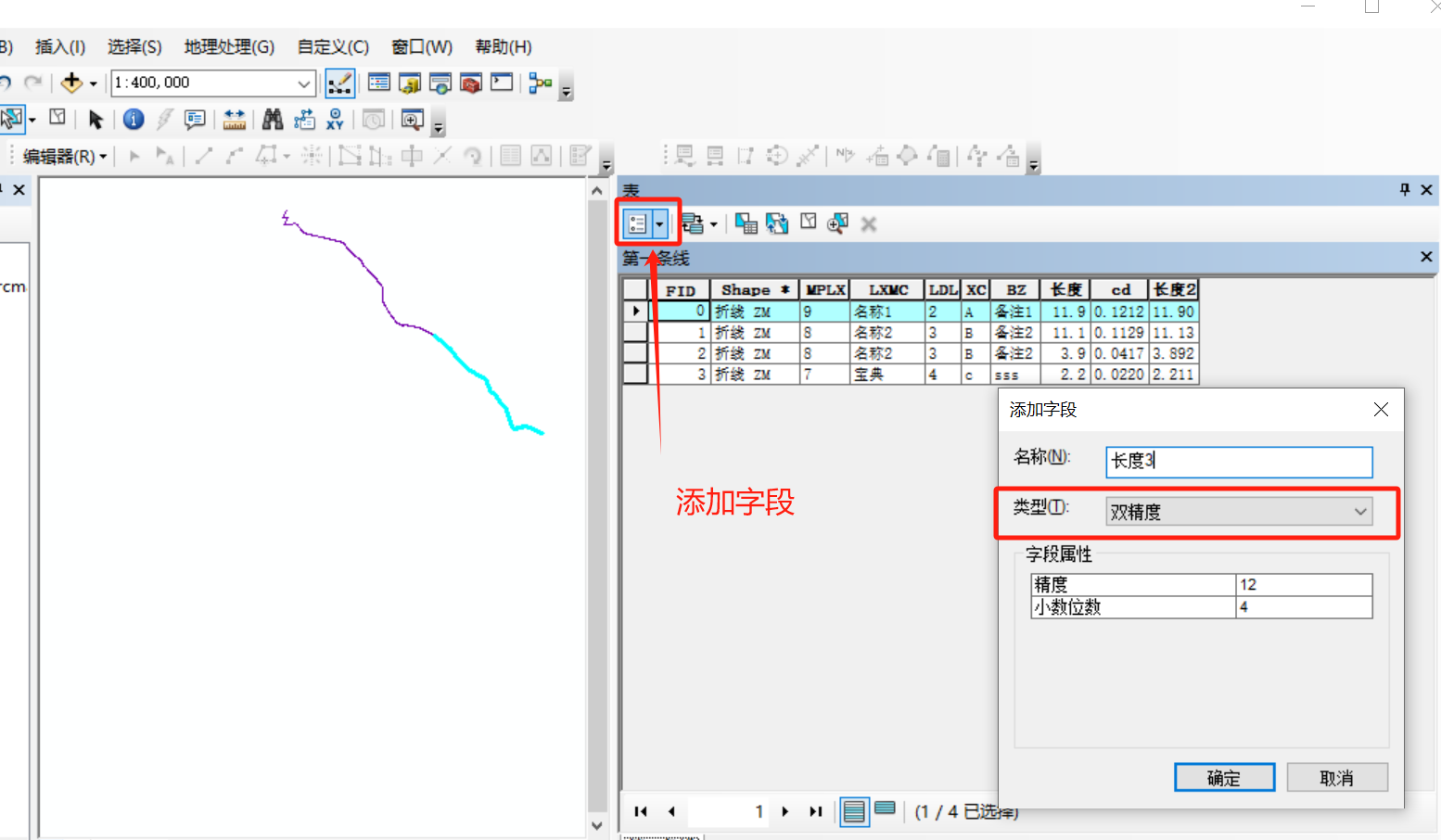Click the 小数位数 scale value 4
Image resolution: width=1441 pixels, height=840 pixels.
click(x=1304, y=606)
